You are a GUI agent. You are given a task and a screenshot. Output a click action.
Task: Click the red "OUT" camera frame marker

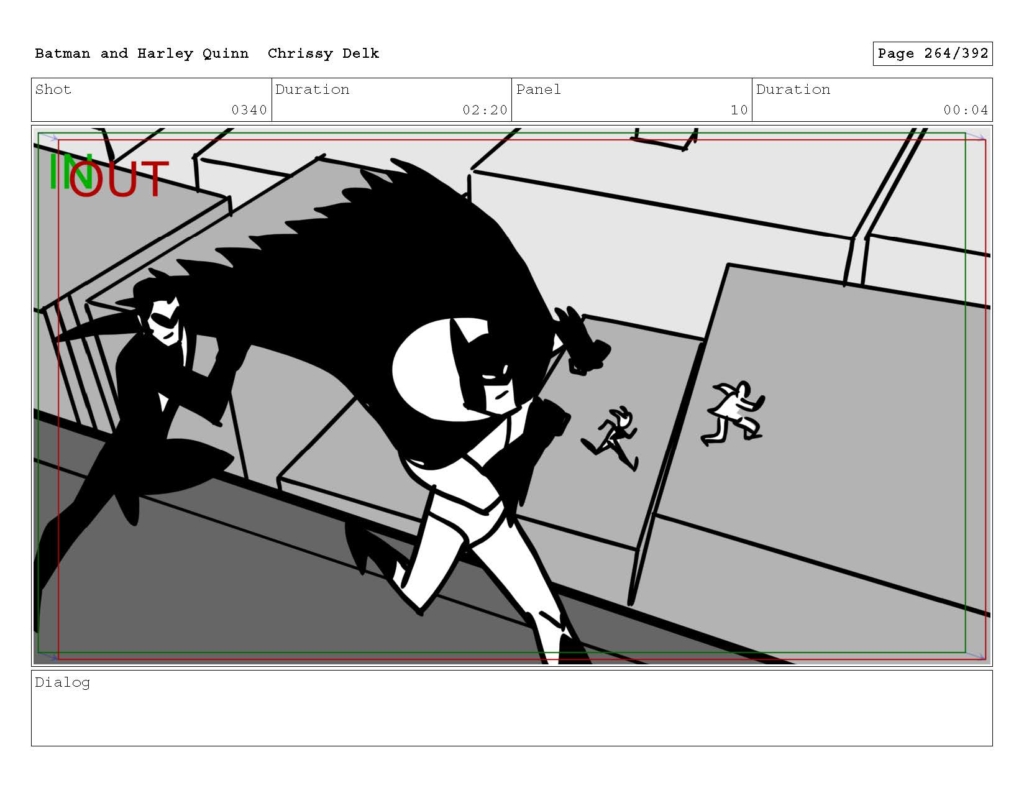120,178
